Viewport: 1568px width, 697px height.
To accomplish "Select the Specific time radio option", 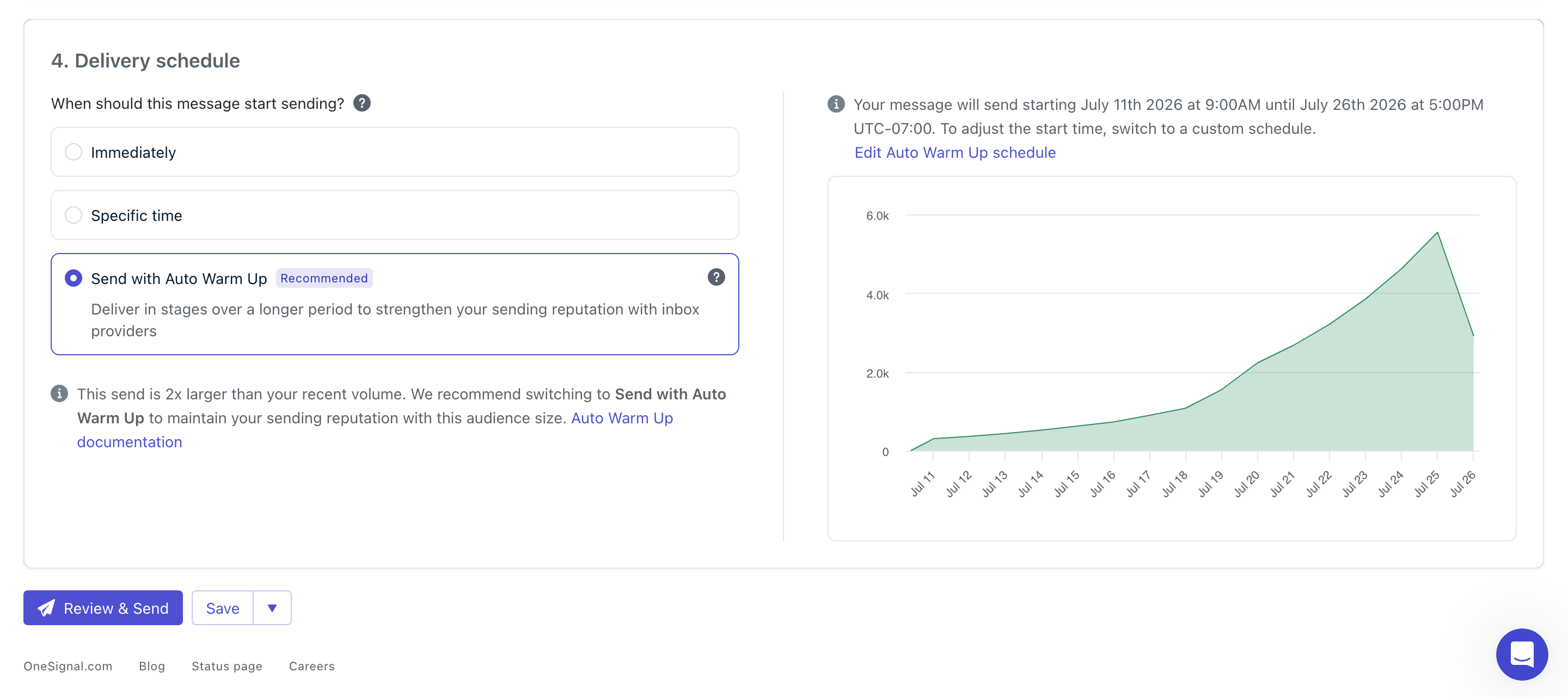I will (x=73, y=215).
